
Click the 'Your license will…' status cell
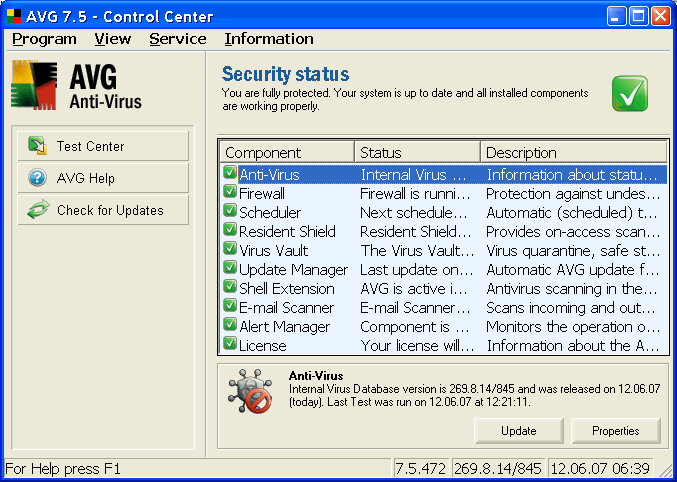417,346
